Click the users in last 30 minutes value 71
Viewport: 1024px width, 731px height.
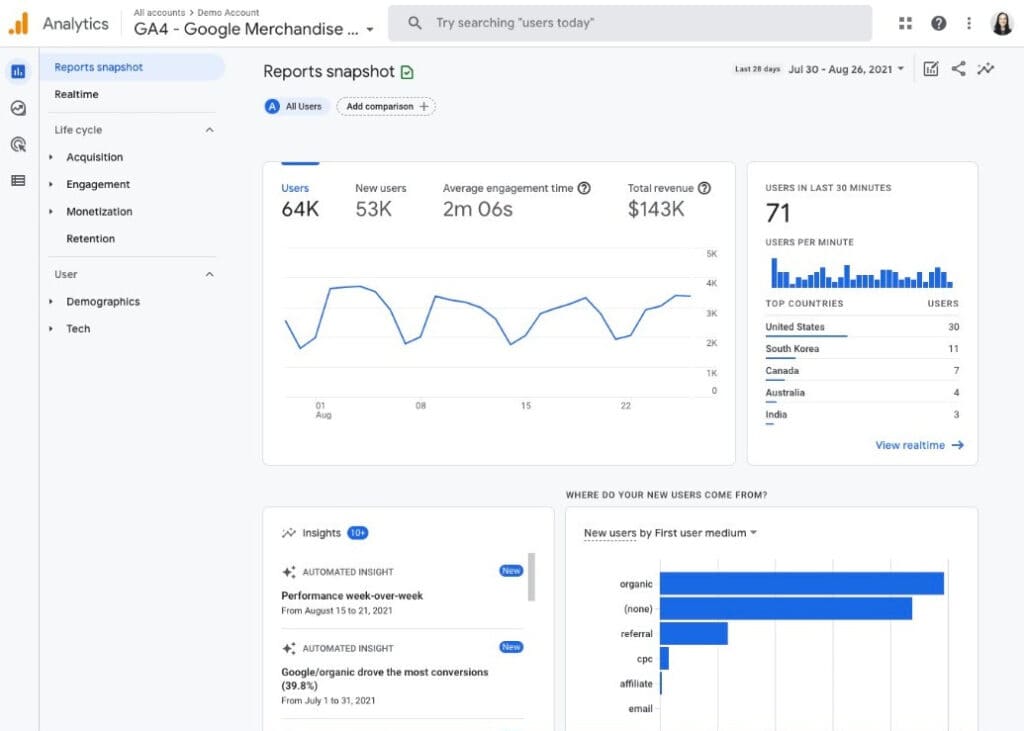coord(778,213)
